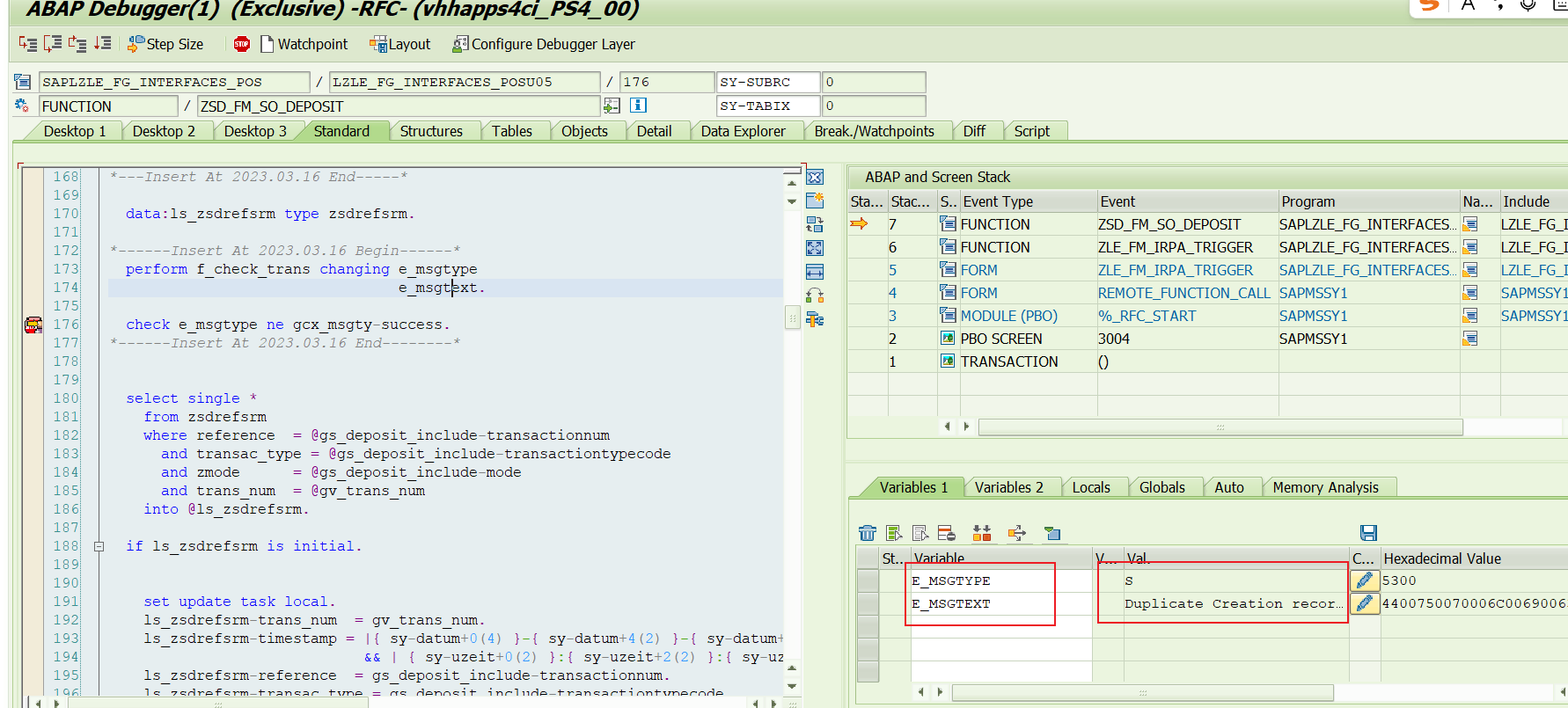Click the close tool icon beside source editor
The image size is (1568, 708).
pyautogui.click(x=815, y=178)
